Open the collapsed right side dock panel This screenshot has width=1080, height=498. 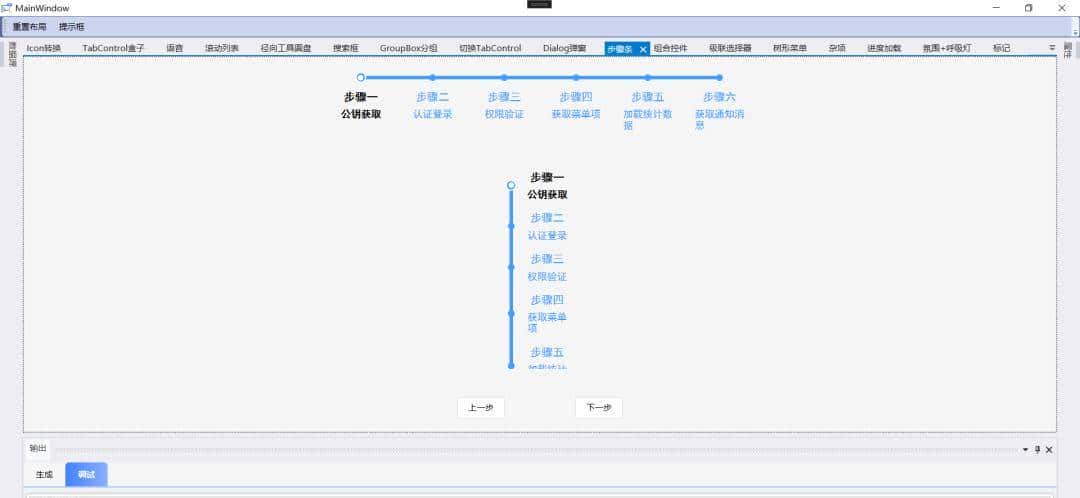click(x=1068, y=50)
